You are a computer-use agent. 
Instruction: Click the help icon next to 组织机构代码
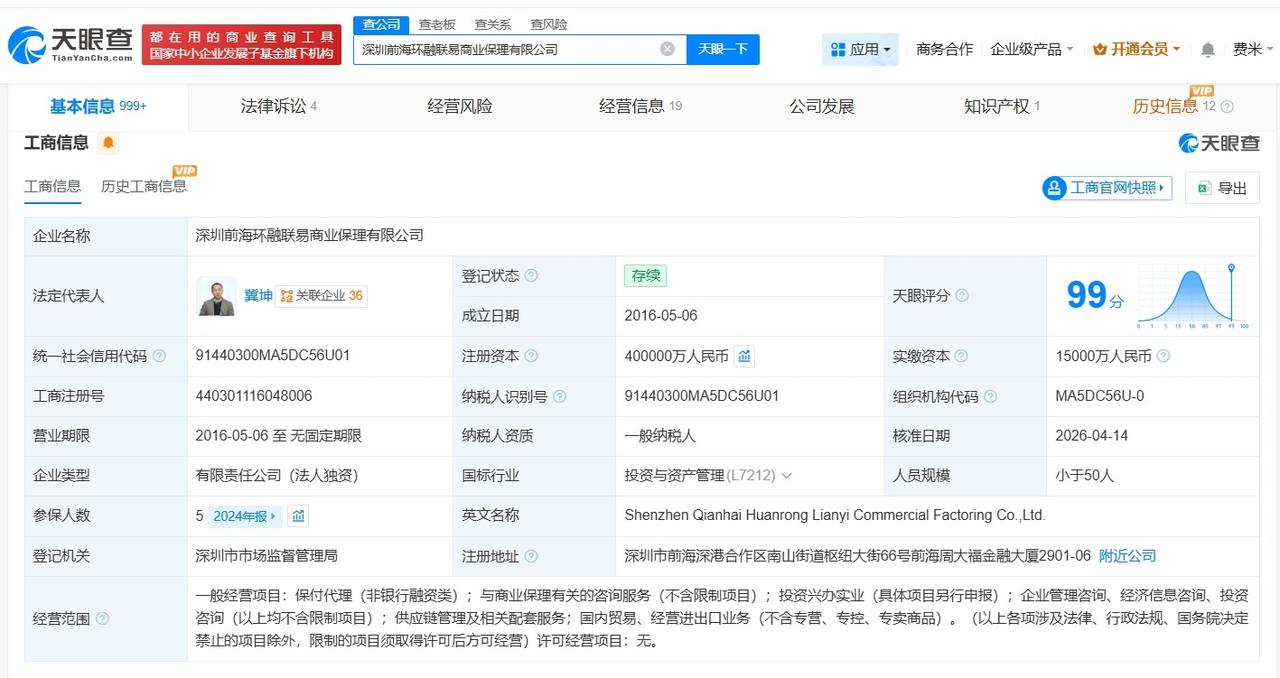coord(990,396)
